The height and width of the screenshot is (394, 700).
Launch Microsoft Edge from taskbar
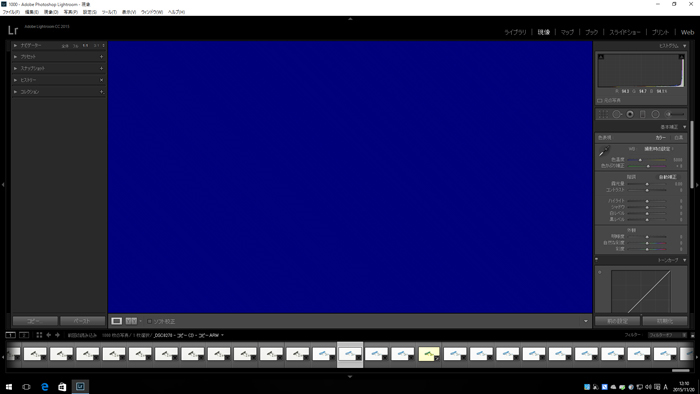point(45,387)
